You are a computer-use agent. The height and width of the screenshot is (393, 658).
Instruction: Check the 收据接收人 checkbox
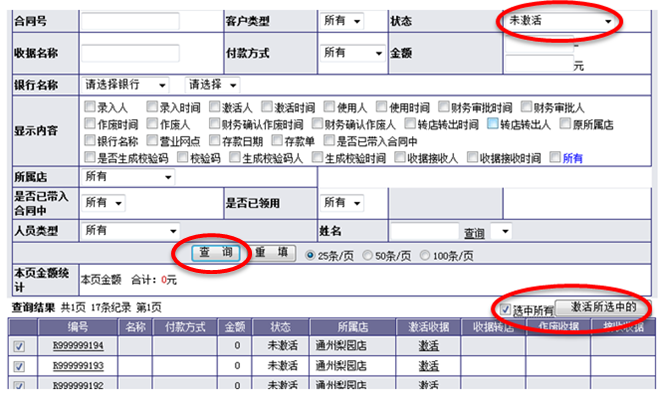click(x=400, y=157)
